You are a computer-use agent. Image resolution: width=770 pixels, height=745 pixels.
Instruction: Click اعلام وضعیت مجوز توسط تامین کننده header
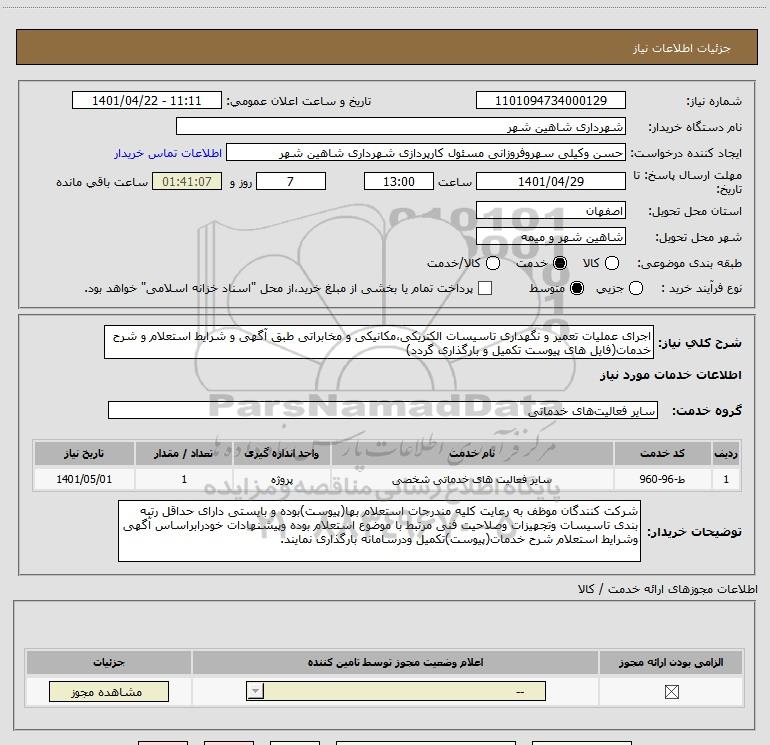pyautogui.click(x=395, y=662)
